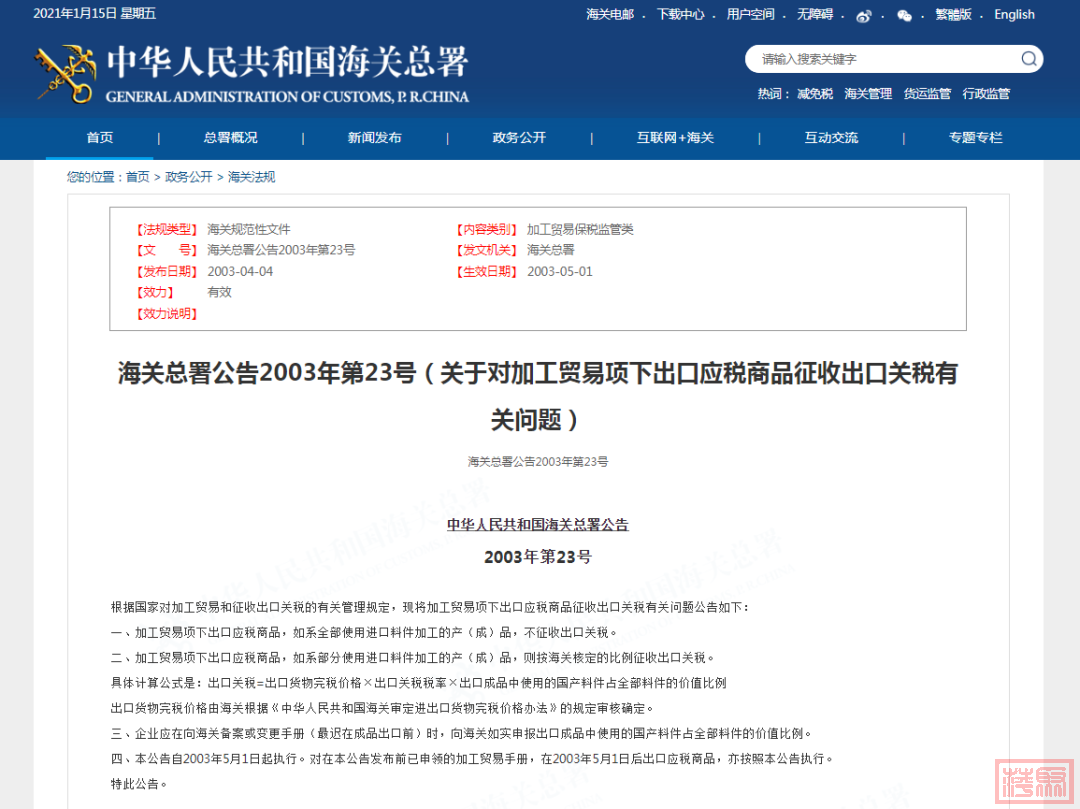
Task: Click the bold article headline
Action: click(x=537, y=396)
